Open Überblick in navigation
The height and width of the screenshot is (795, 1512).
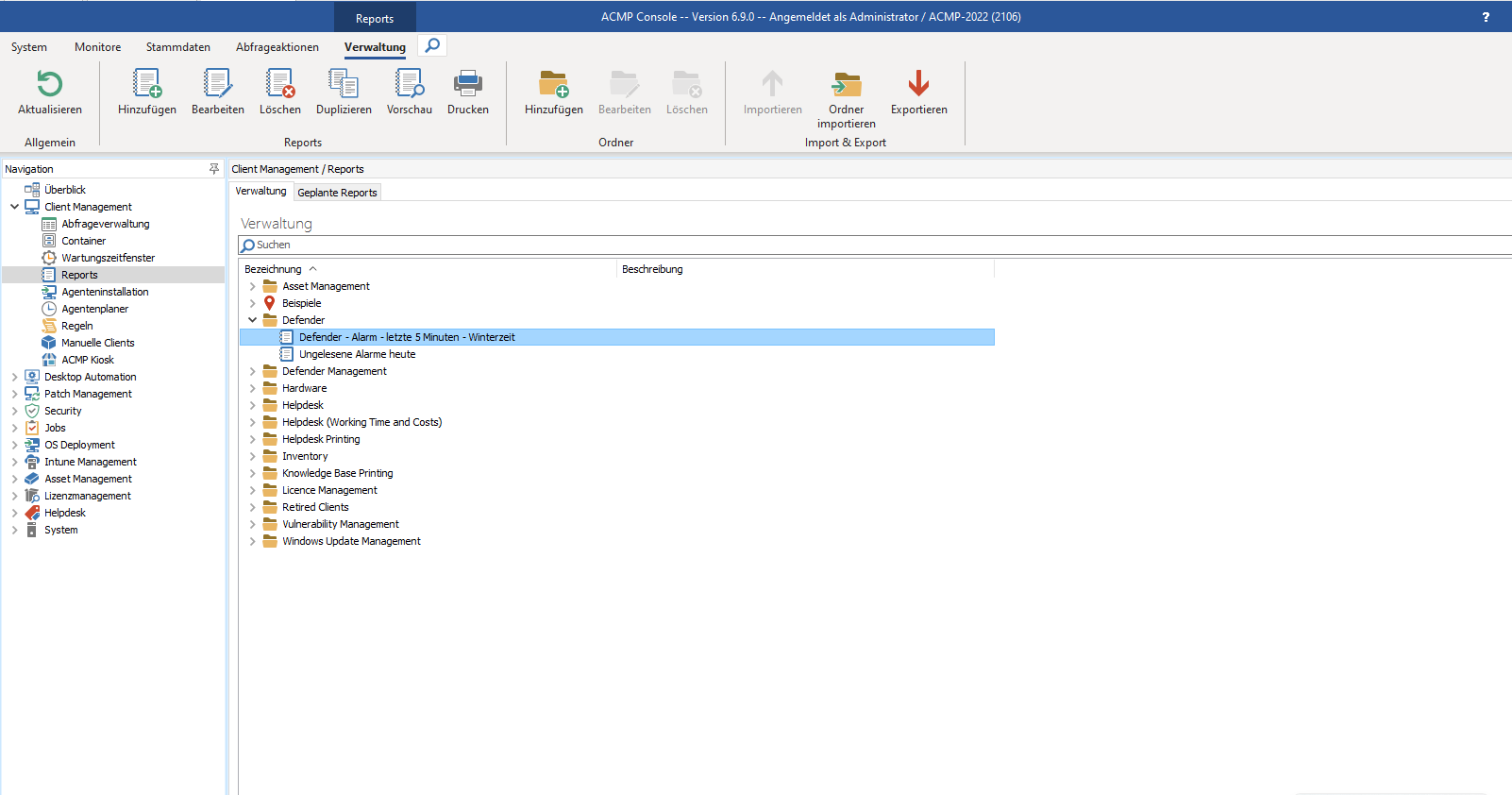coord(65,190)
